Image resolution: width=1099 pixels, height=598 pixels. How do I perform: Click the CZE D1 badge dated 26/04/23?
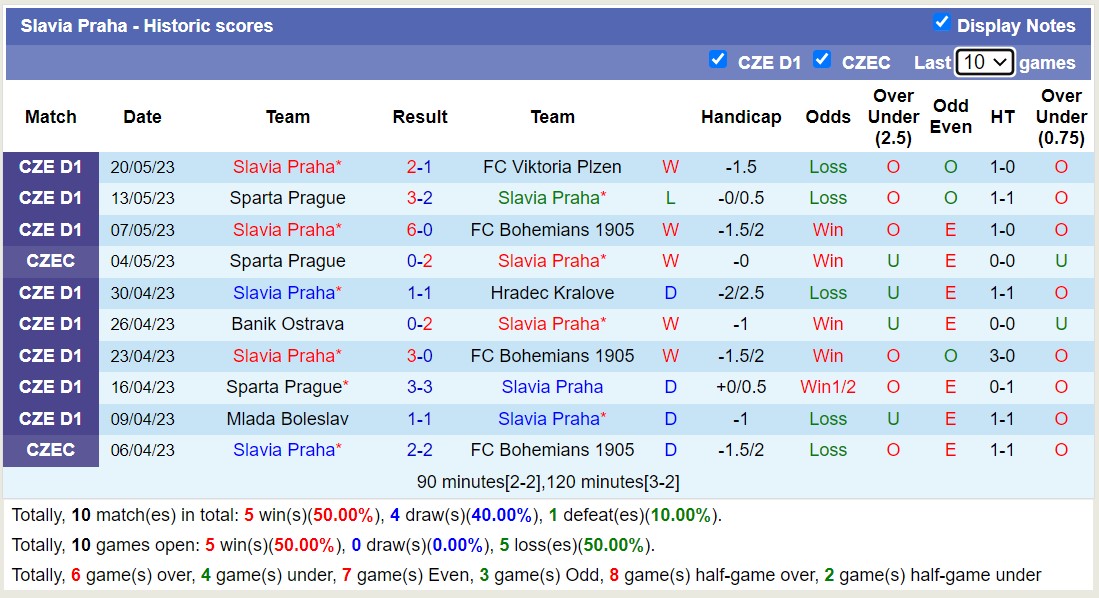point(50,324)
